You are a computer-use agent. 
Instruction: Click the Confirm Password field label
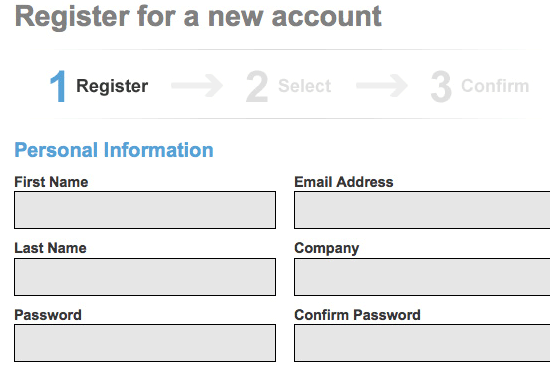pyautogui.click(x=357, y=315)
